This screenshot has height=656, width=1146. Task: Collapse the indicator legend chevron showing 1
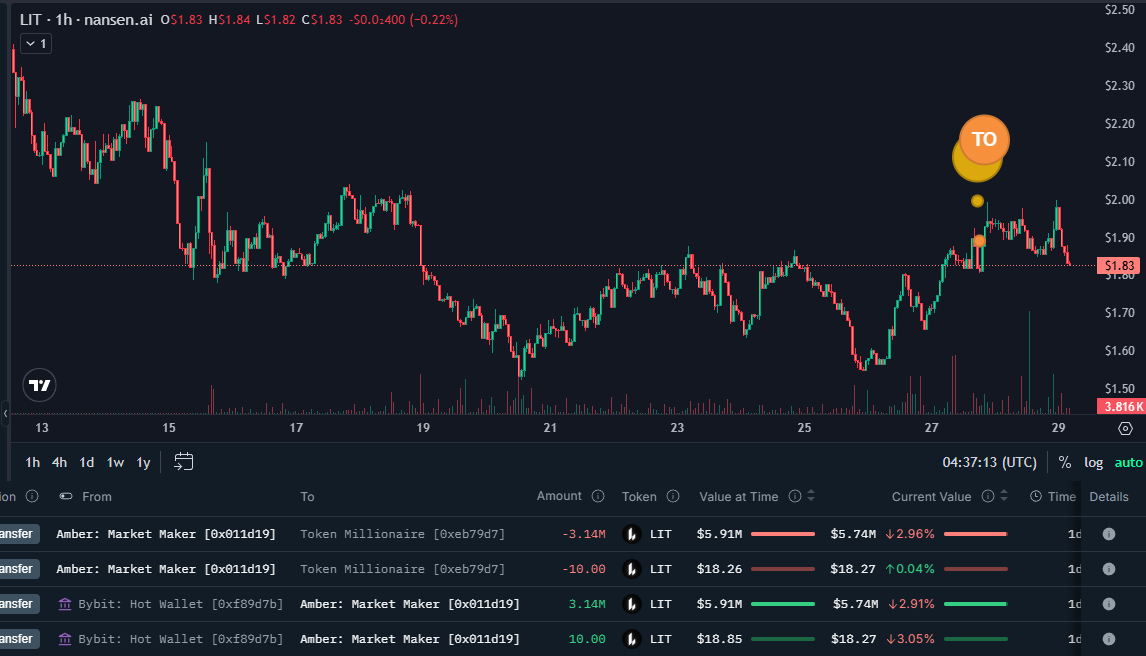[35, 44]
